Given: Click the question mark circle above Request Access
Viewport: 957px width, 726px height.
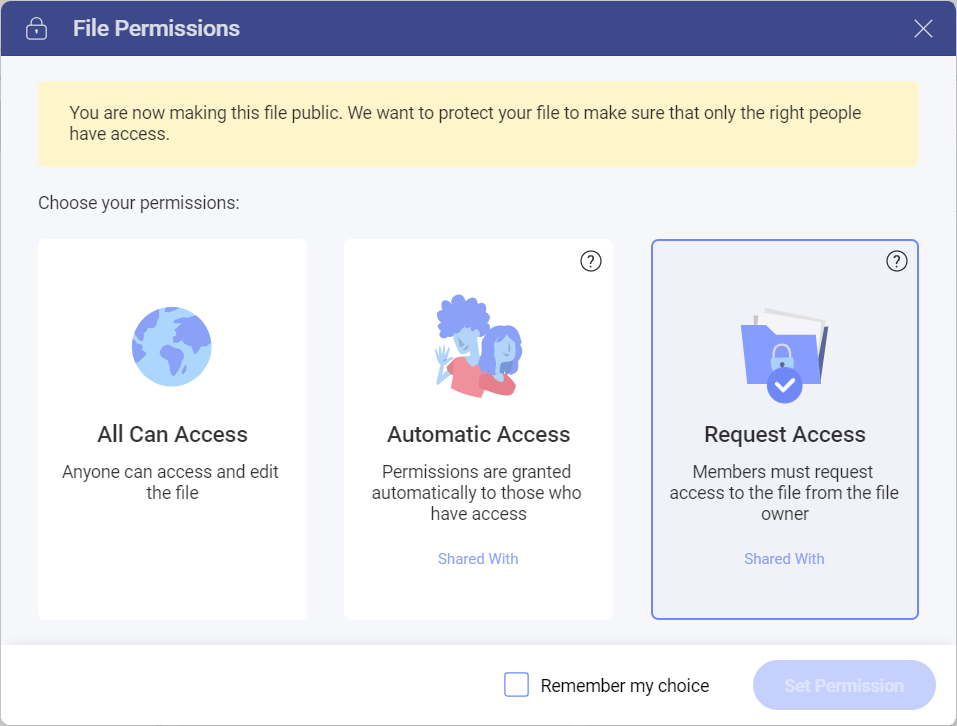Looking at the screenshot, I should (x=896, y=260).
